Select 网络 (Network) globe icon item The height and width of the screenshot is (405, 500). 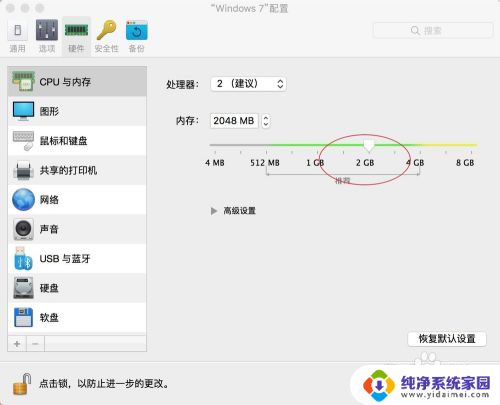[x=77, y=199]
